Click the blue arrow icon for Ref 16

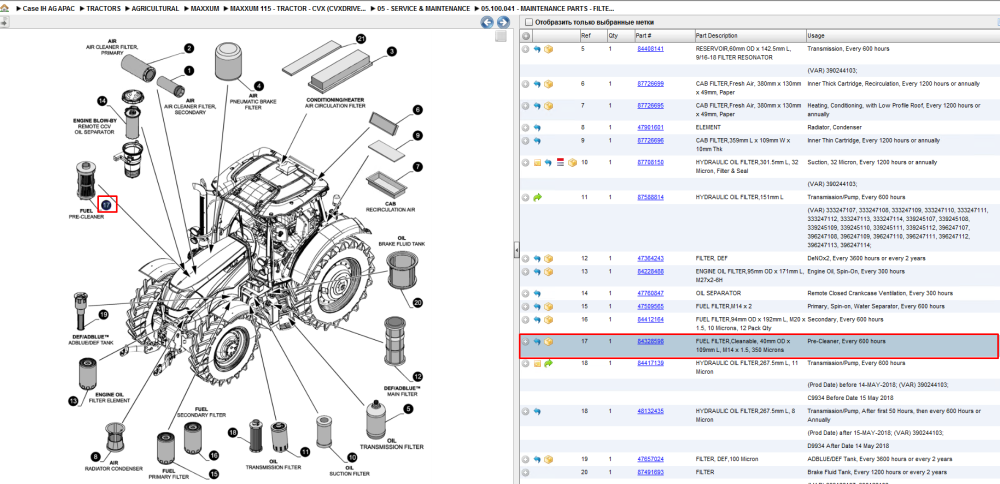(537, 319)
